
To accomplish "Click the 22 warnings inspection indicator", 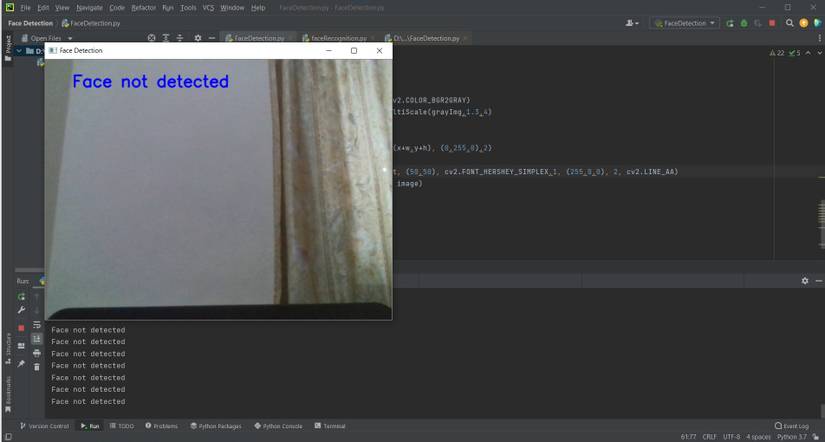I will click(777, 53).
